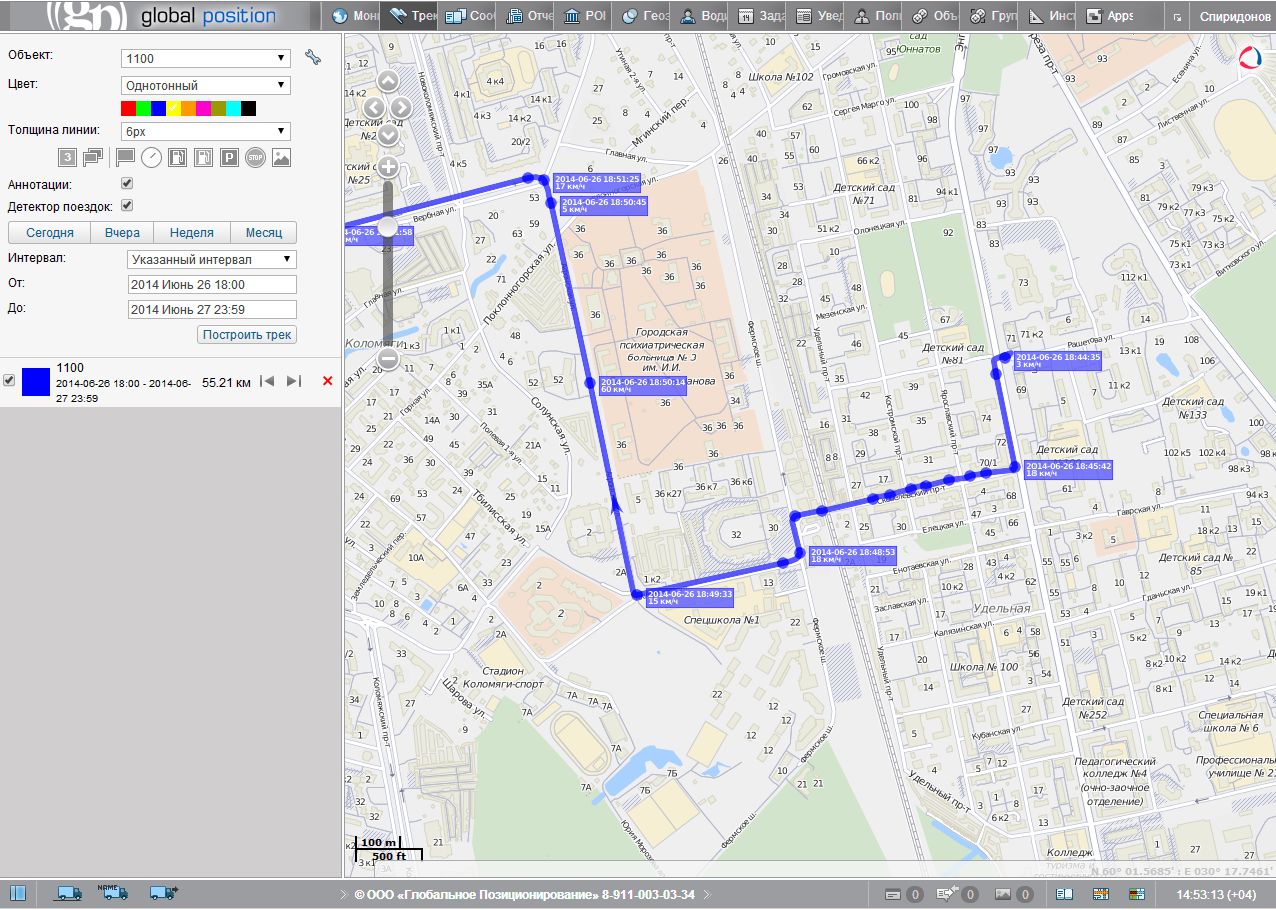Open the Объект dropdown showing 1100
Screen dimensions: 1276x910
(x=206, y=59)
